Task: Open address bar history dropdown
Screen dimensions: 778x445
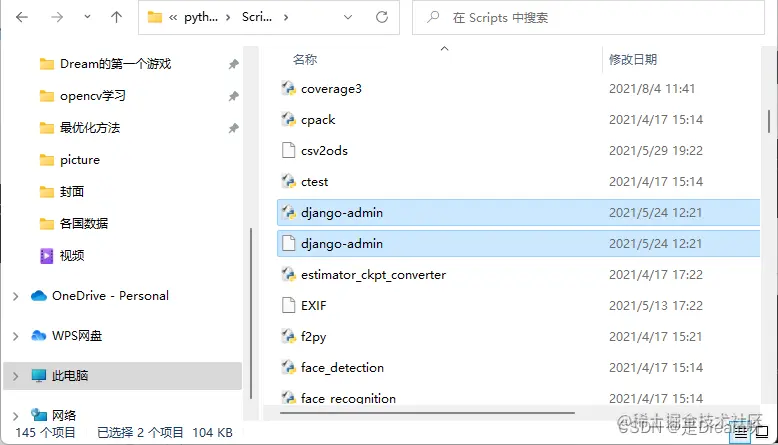Action: pyautogui.click(x=348, y=17)
